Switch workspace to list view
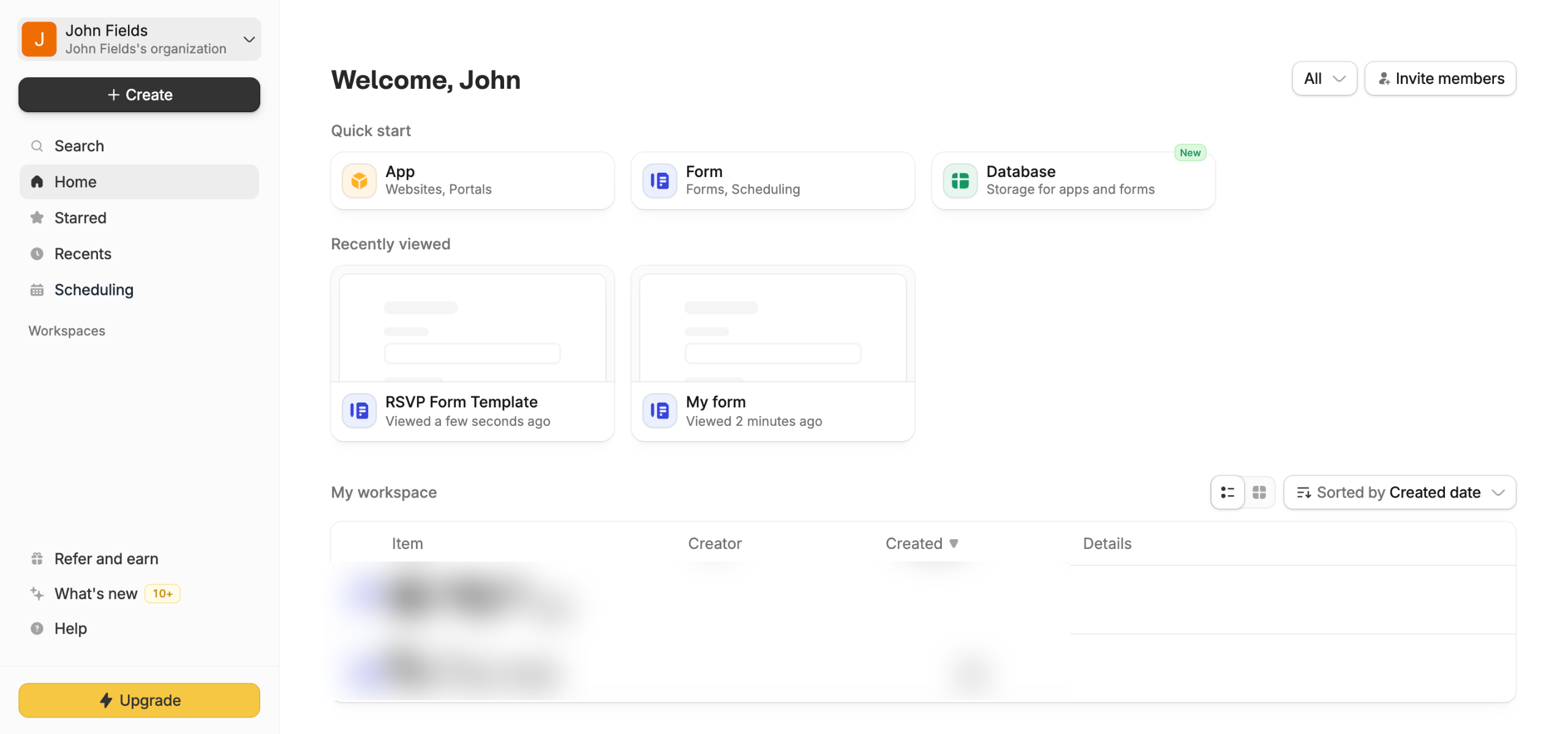1568x734 pixels. [1227, 492]
